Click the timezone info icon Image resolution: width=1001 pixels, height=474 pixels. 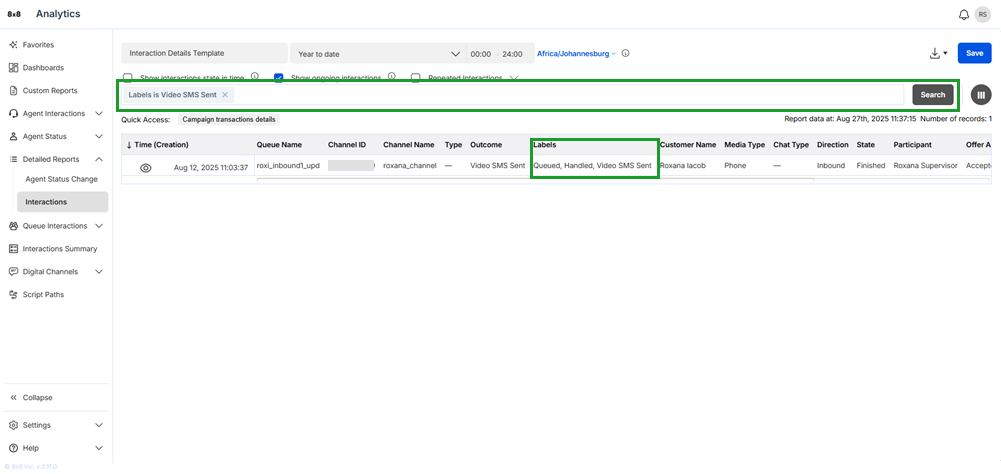click(x=626, y=54)
